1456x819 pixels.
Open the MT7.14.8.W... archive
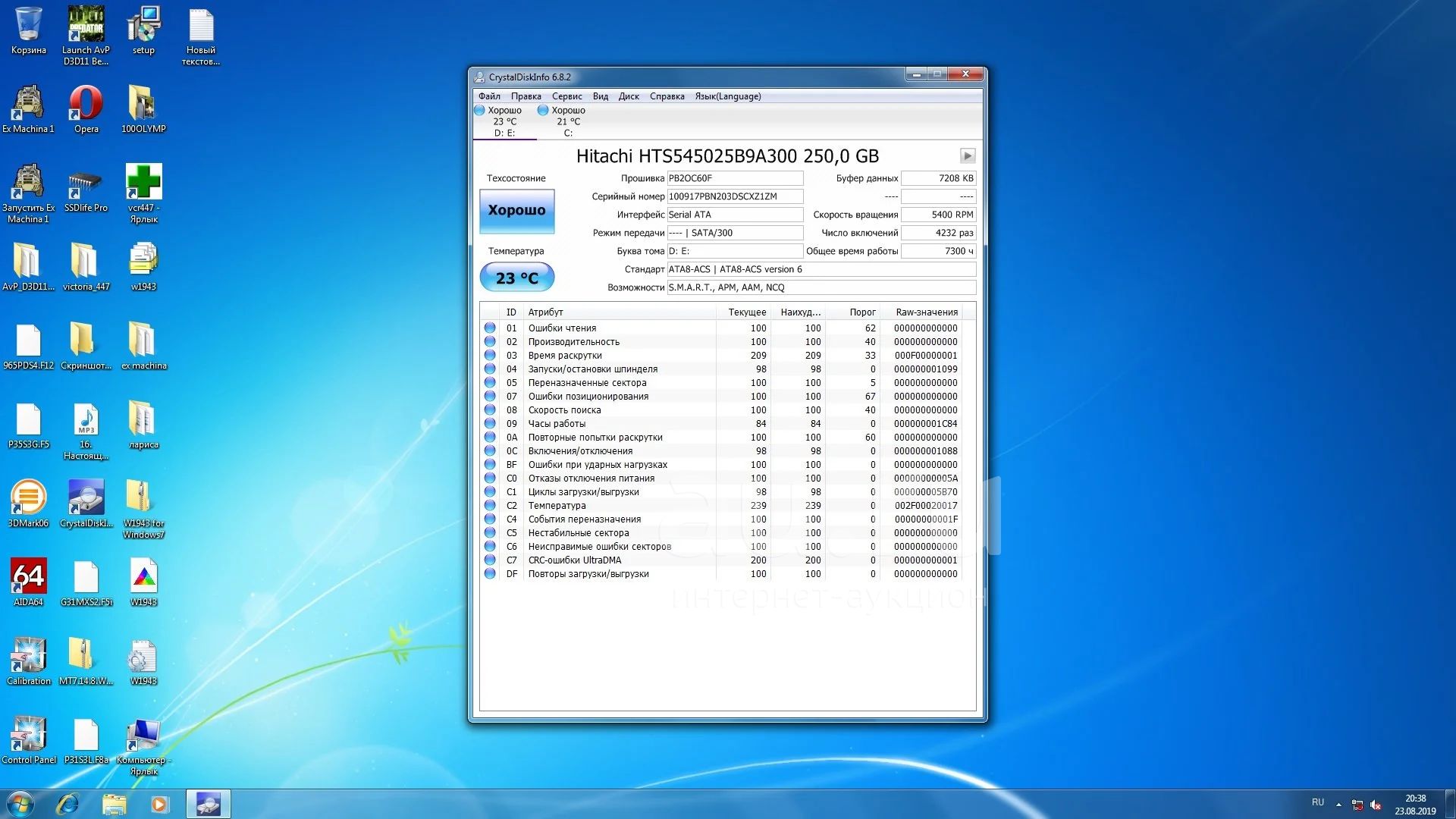coord(86,661)
